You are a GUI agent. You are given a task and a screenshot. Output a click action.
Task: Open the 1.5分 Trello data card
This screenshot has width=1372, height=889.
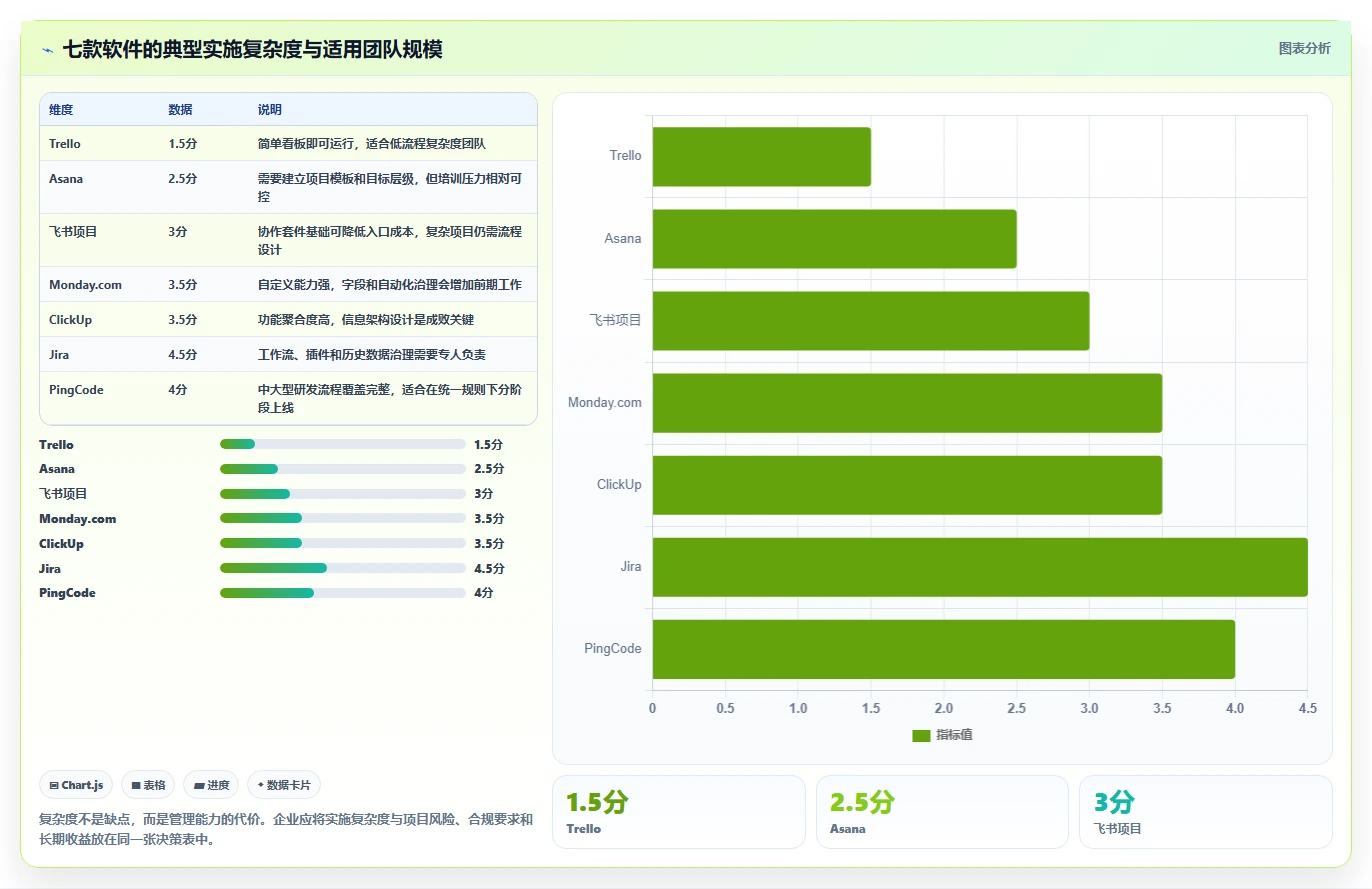tap(678, 812)
